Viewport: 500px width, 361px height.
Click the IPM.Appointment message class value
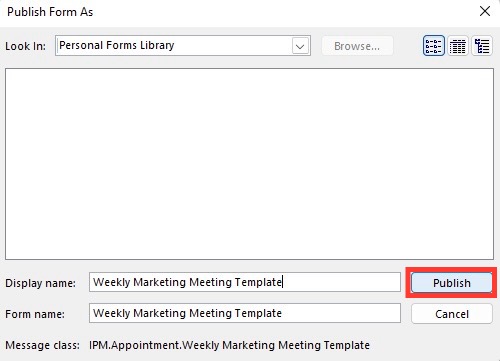click(229, 345)
